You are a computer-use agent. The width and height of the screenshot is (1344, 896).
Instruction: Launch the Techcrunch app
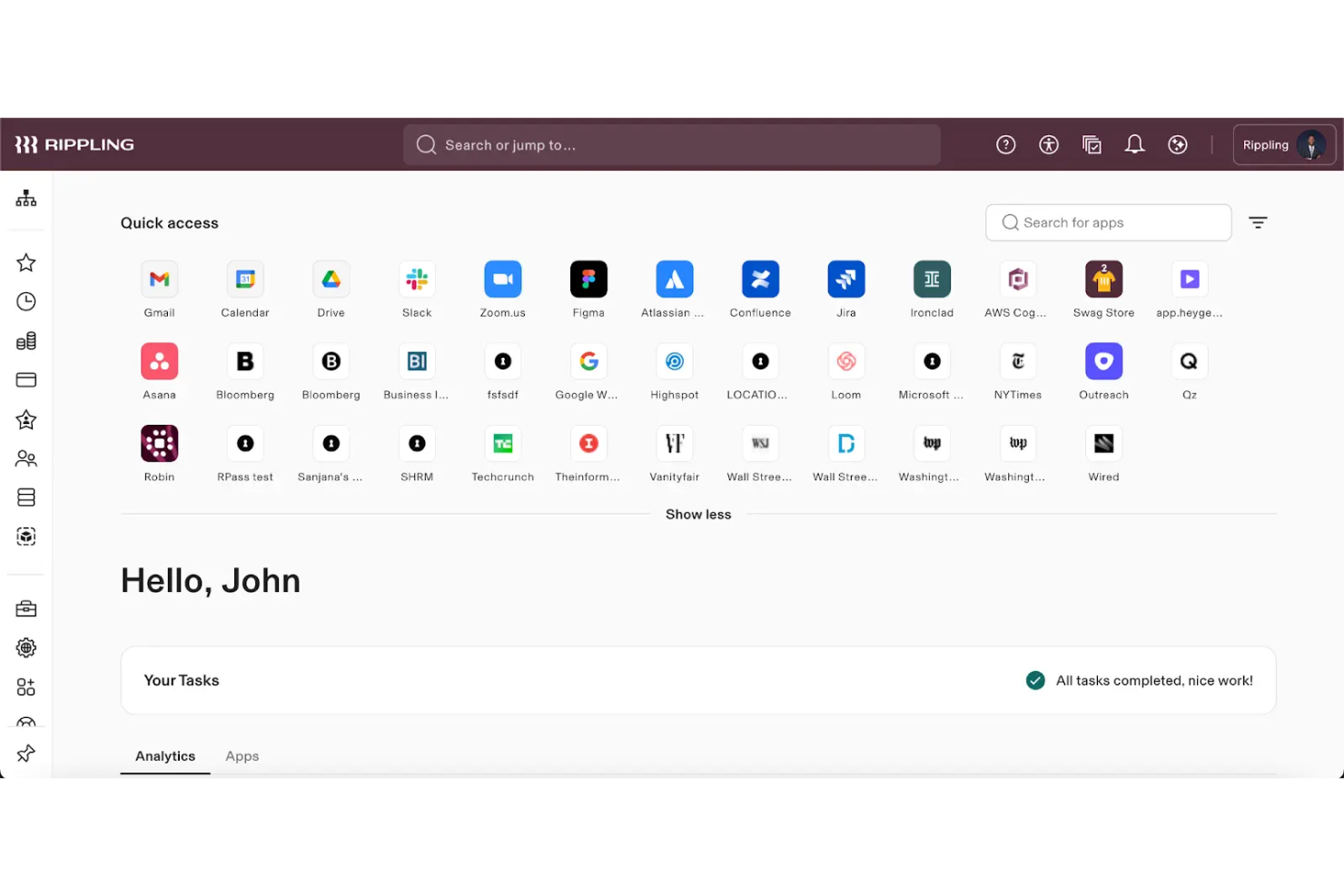(x=503, y=444)
